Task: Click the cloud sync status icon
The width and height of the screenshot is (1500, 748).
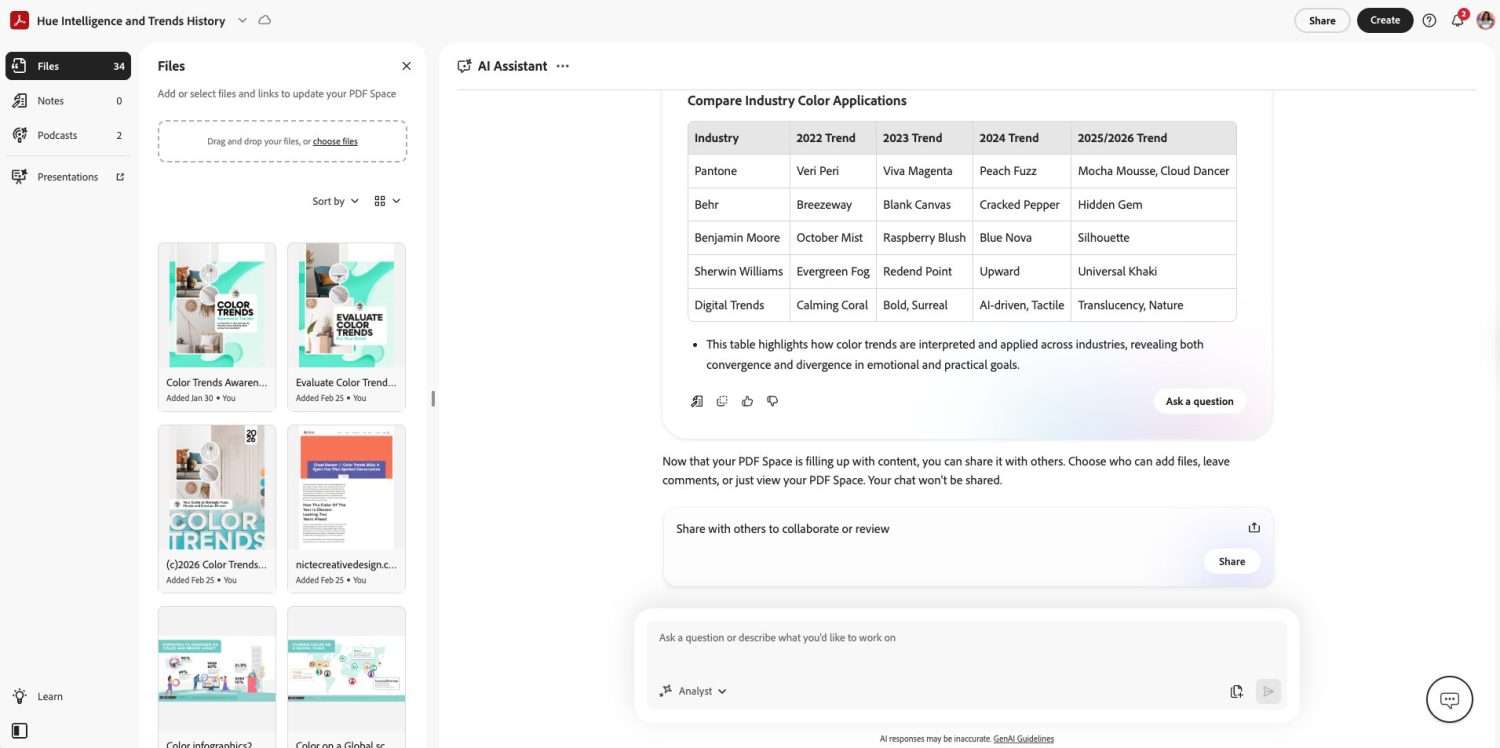Action: pos(264,20)
